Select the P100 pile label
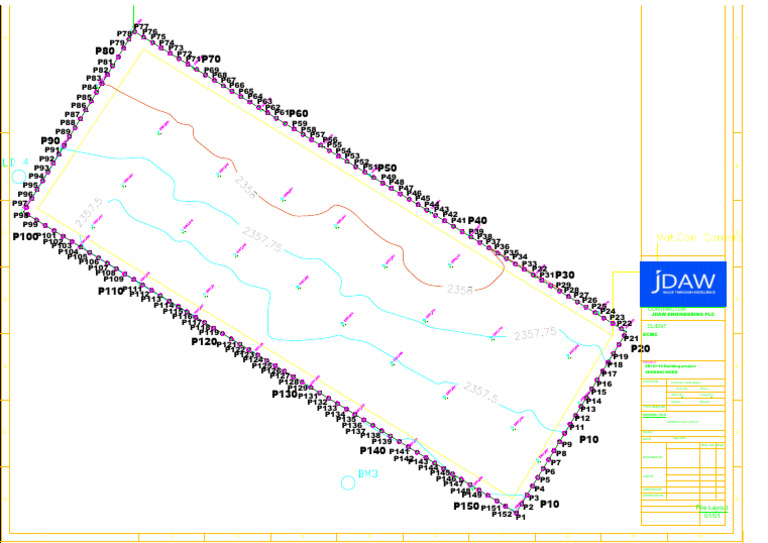768x543 pixels. (25, 237)
